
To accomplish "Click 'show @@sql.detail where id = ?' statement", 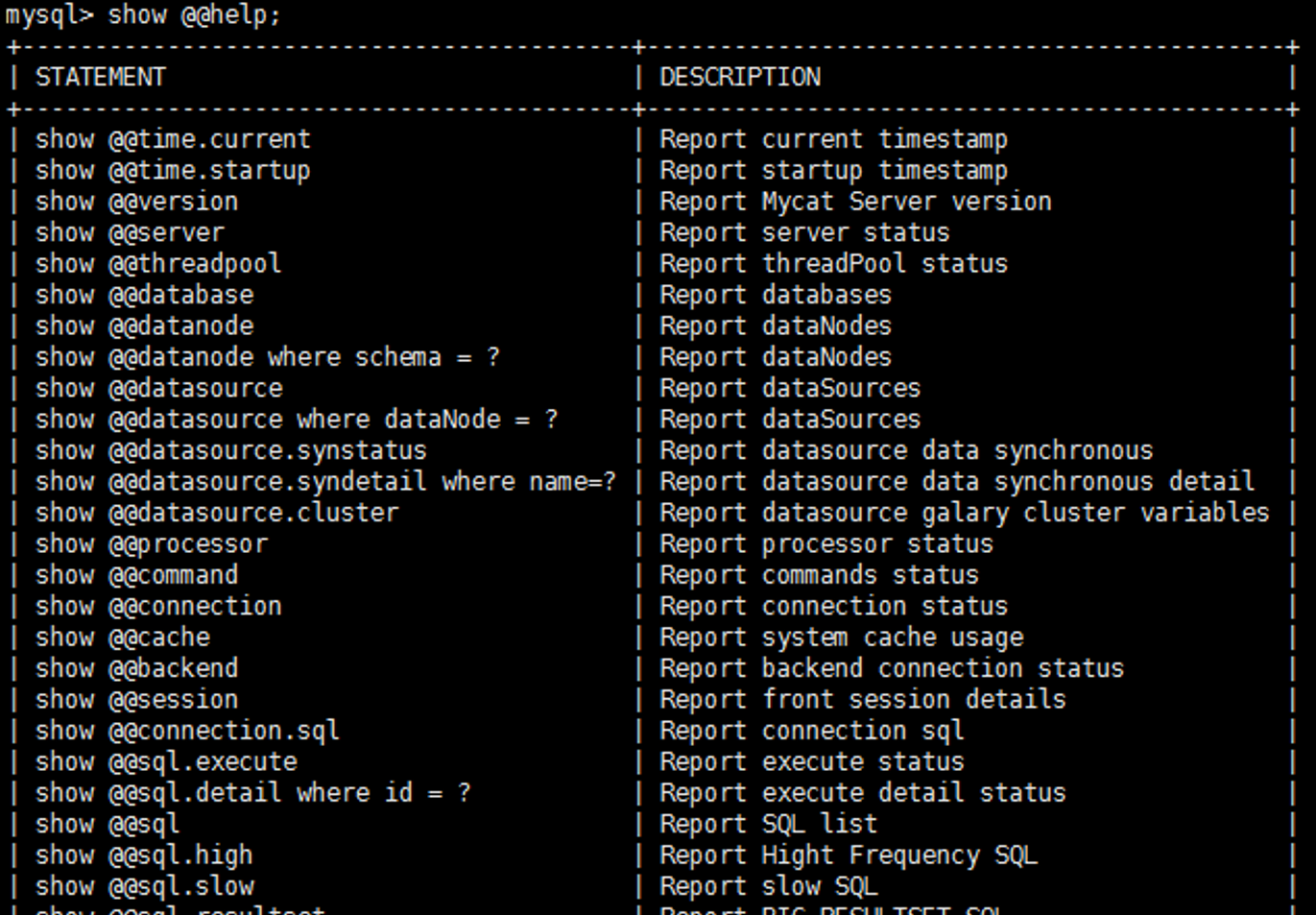I will click(x=252, y=794).
